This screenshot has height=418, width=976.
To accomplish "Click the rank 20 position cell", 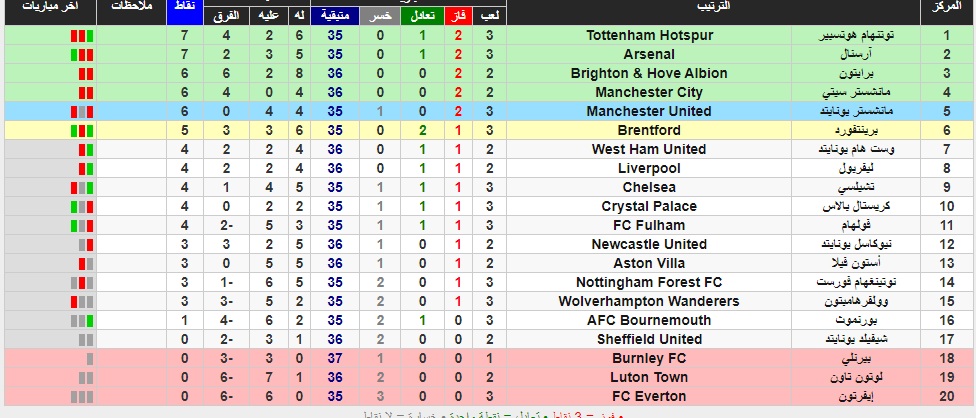I will pyautogui.click(x=947, y=397).
